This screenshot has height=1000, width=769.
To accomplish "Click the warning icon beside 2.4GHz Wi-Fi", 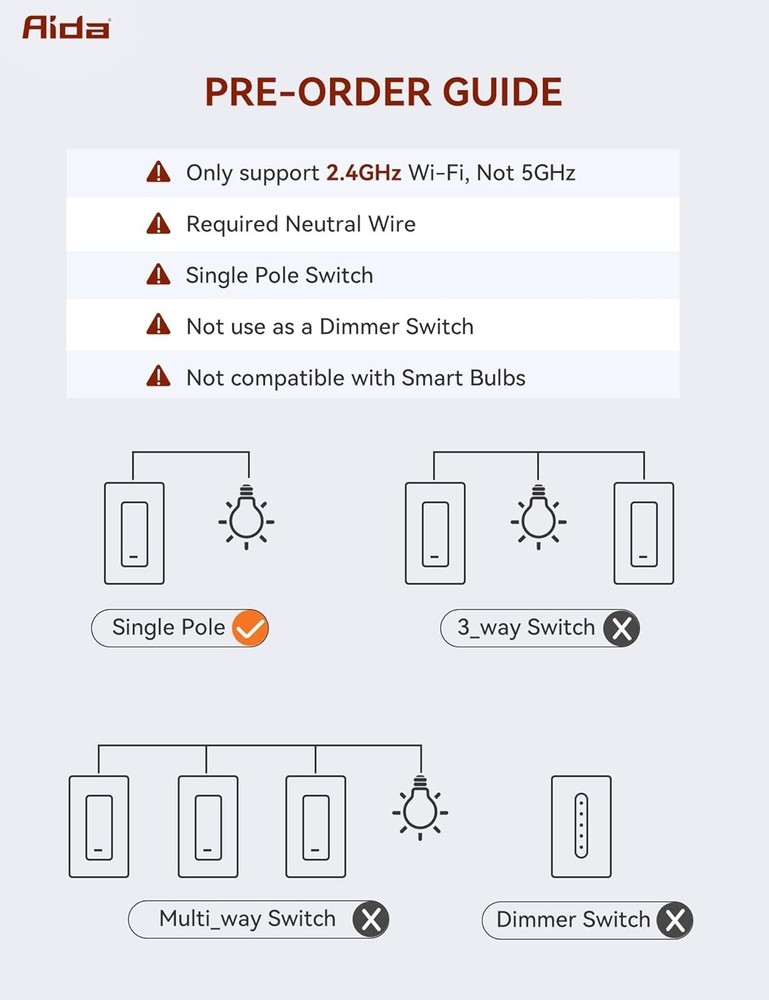I will [x=158, y=173].
